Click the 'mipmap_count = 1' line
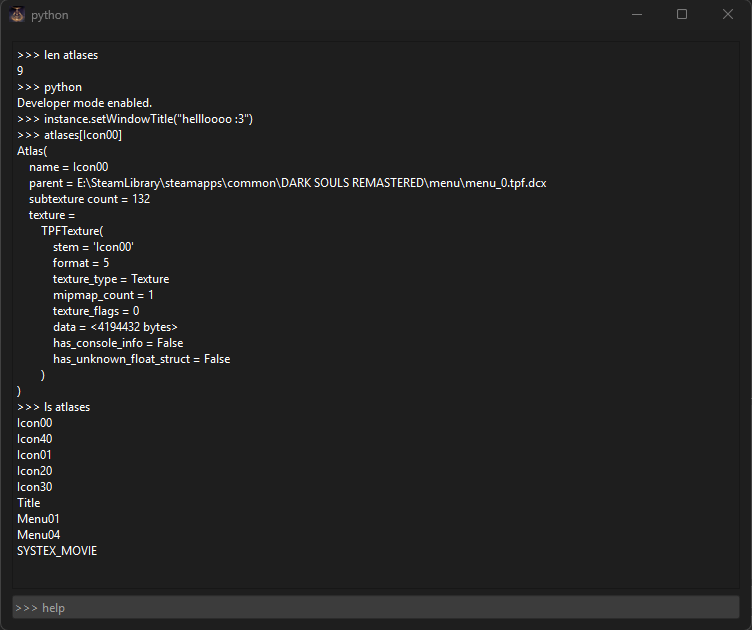Screen dimensions: 752x630 [103, 295]
